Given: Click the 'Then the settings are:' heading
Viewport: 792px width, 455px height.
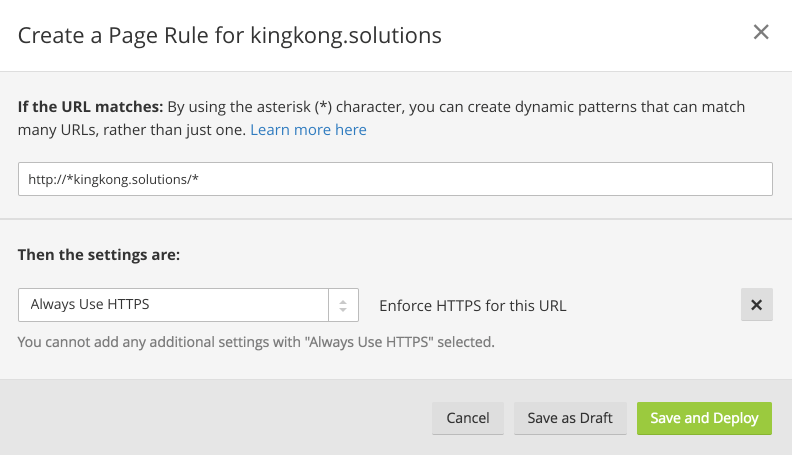Looking at the screenshot, I should click(x=99, y=255).
